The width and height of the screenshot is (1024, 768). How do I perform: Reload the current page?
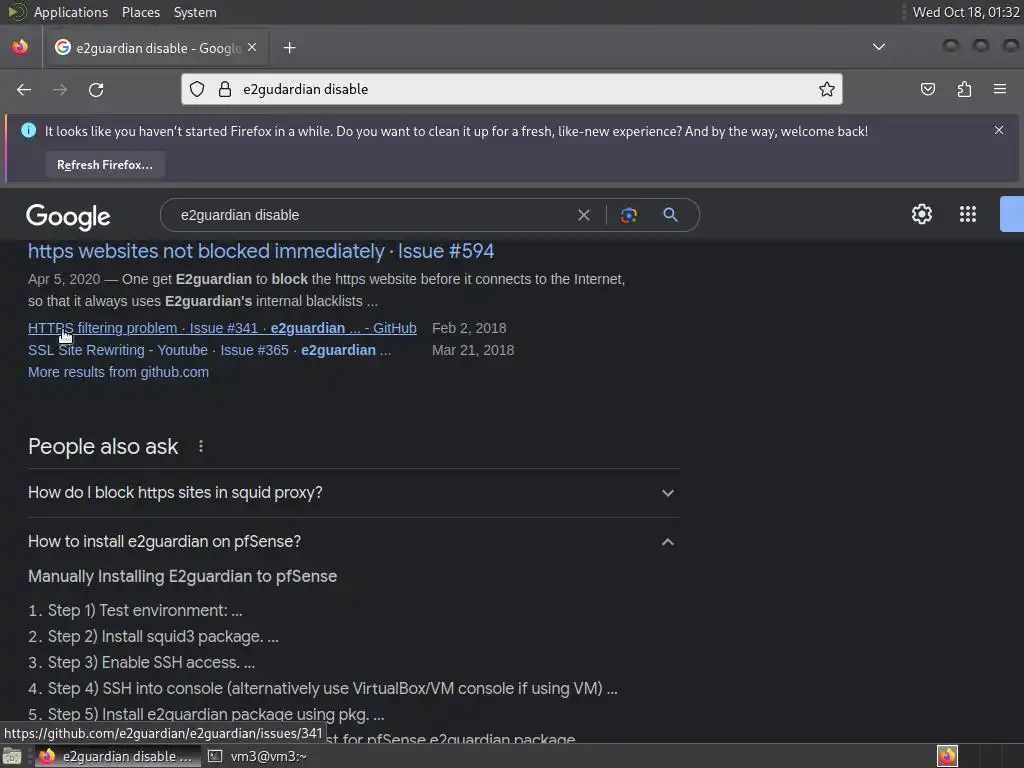96,89
